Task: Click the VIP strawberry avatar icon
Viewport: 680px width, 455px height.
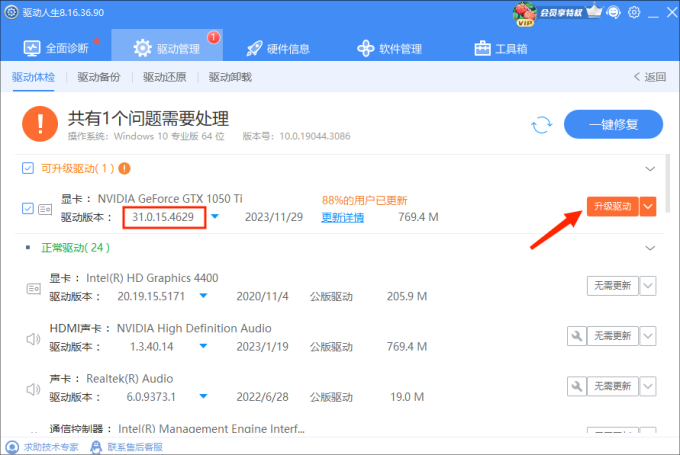Action: (524, 13)
